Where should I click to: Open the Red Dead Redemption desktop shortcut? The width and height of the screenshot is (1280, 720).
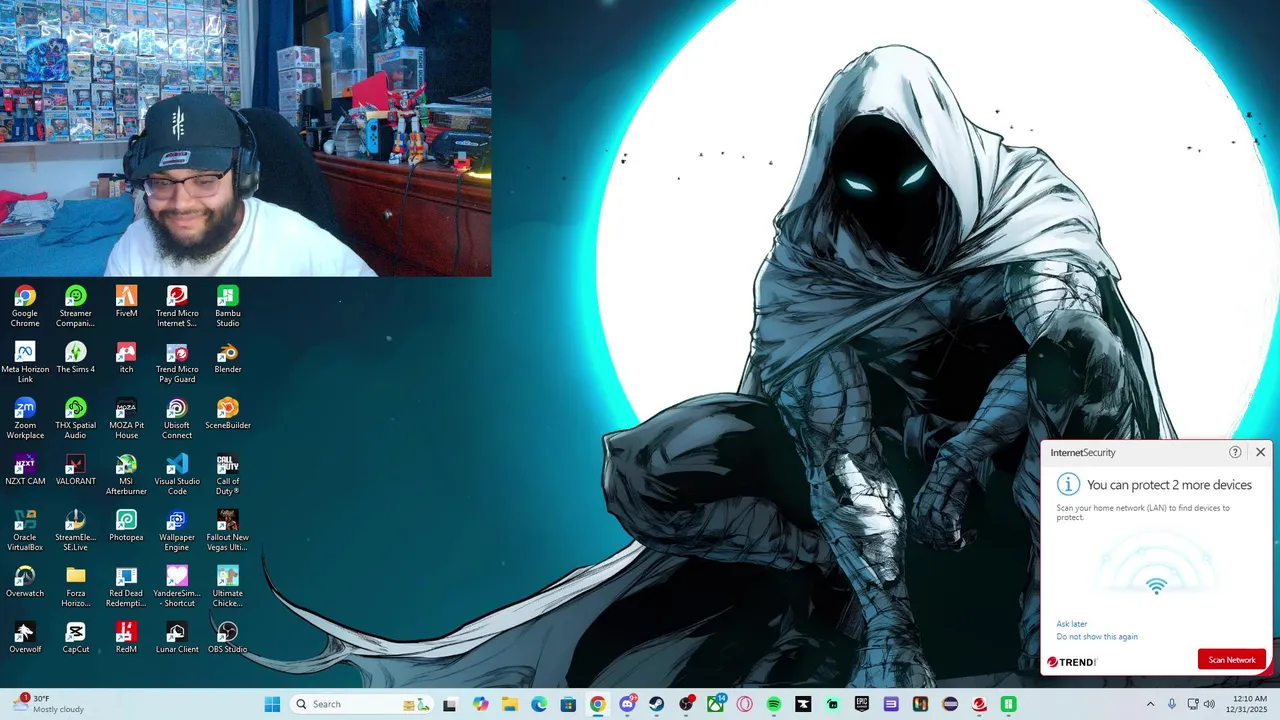pos(126,586)
